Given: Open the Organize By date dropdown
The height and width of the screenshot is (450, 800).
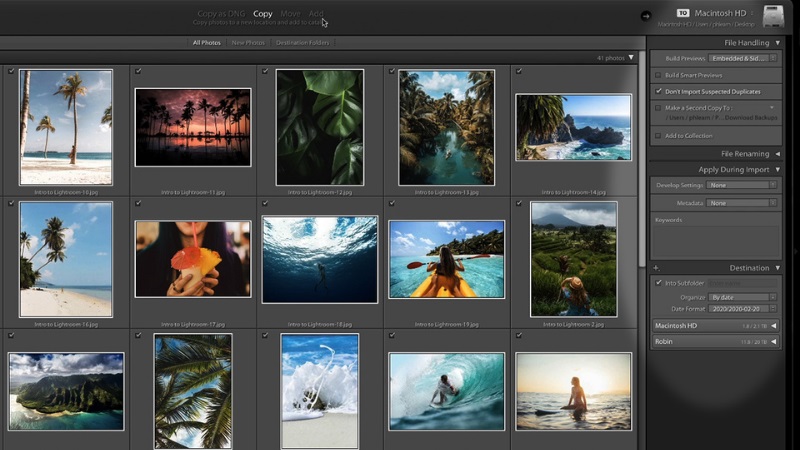Looking at the screenshot, I should (743, 297).
